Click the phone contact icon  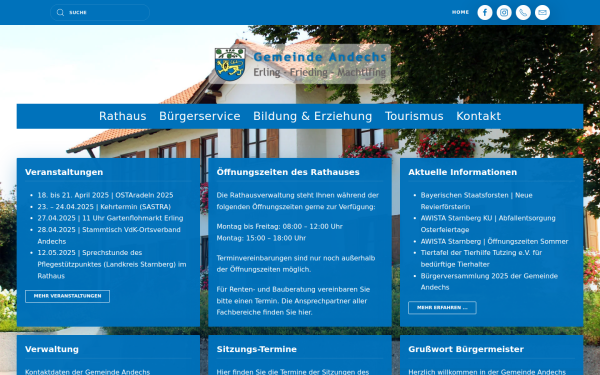pyautogui.click(x=523, y=13)
